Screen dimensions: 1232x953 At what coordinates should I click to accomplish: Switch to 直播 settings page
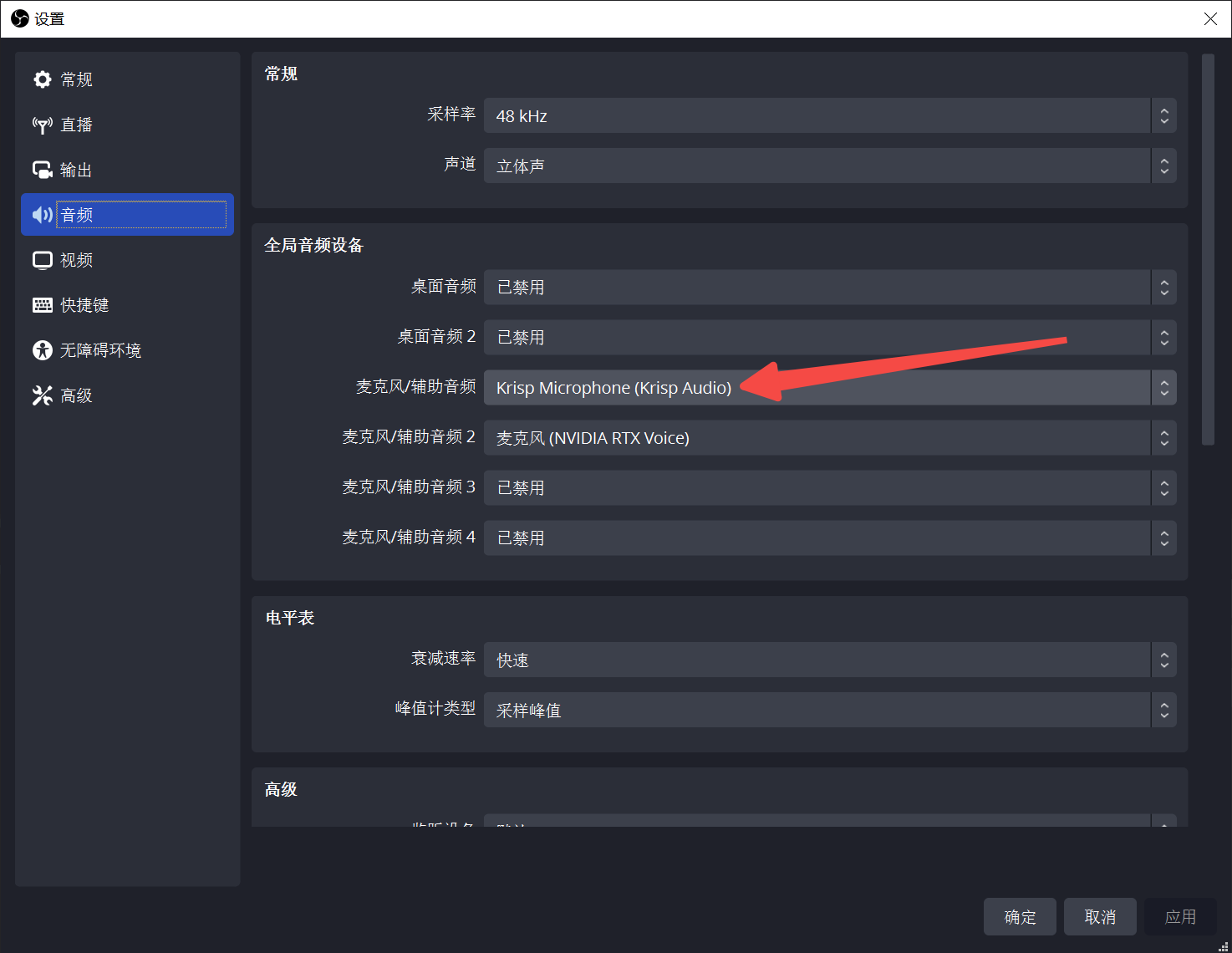(x=127, y=125)
